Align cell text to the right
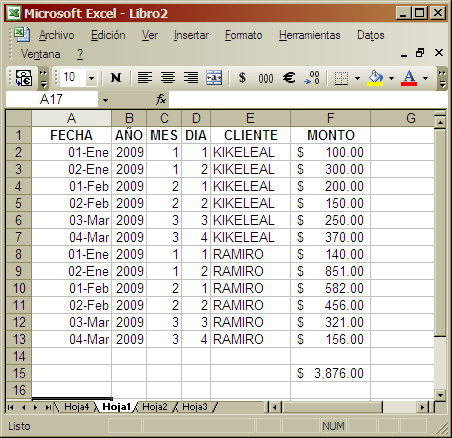This screenshot has width=452, height=438. 191,78
